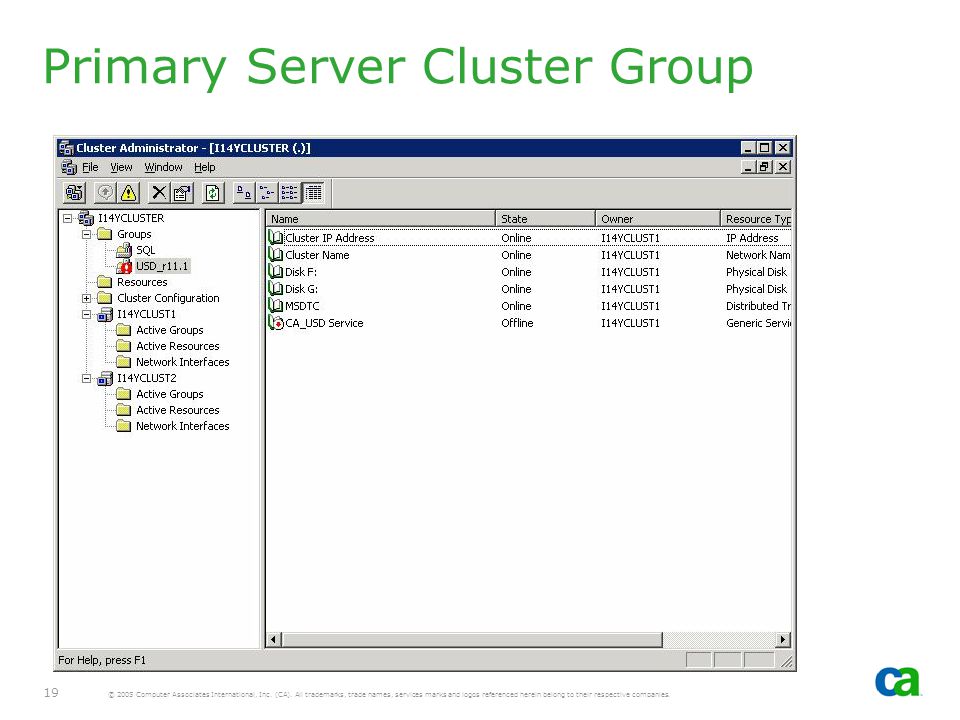This screenshot has width=960, height=720.
Task: Click the Groups label in the tree
Action: (134, 234)
